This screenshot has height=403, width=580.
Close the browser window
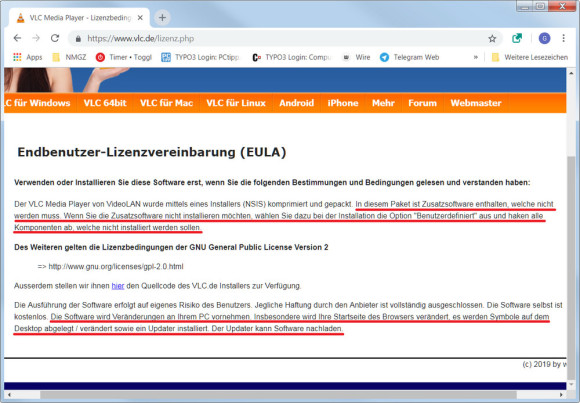coord(562,6)
